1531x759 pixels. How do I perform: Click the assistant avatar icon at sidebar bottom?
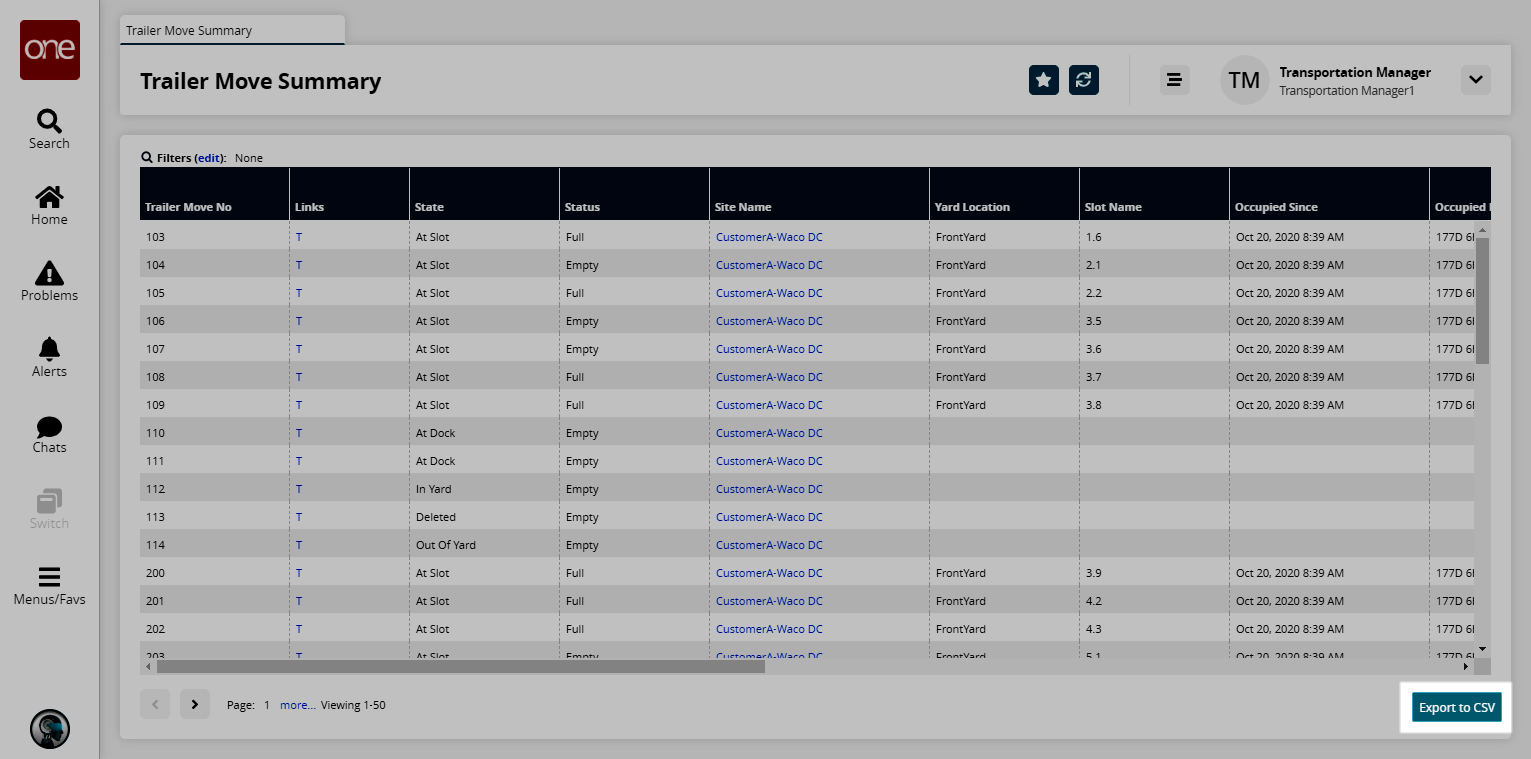pos(50,729)
